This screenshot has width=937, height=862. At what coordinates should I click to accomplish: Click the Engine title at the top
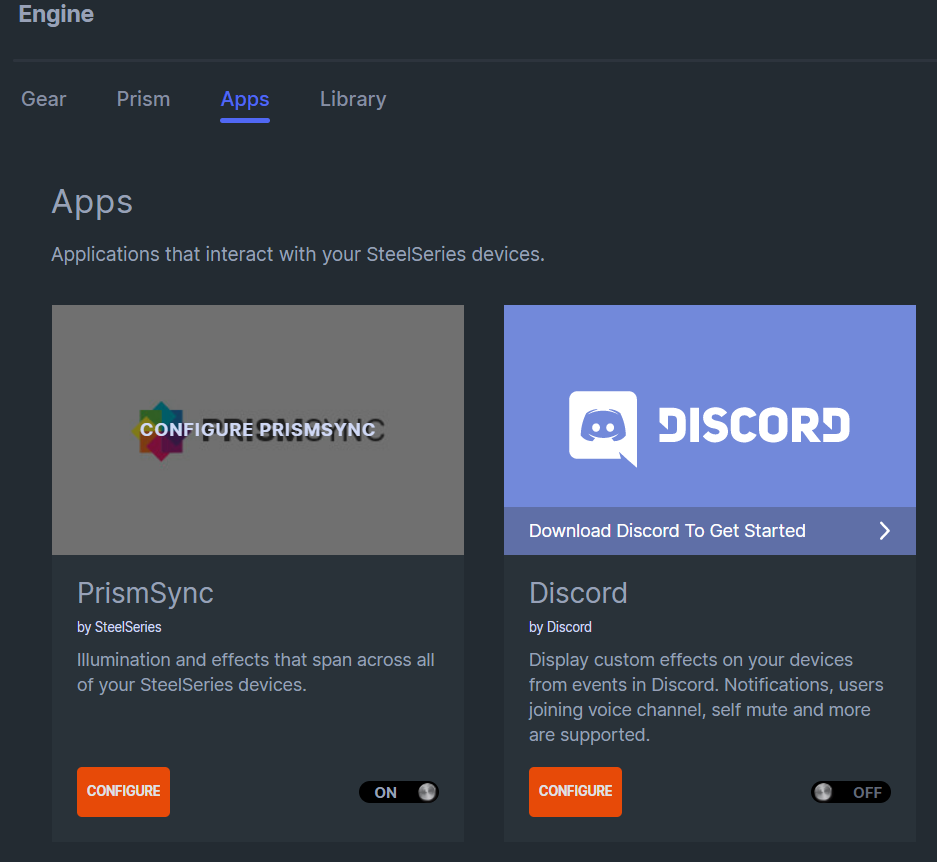point(56,15)
